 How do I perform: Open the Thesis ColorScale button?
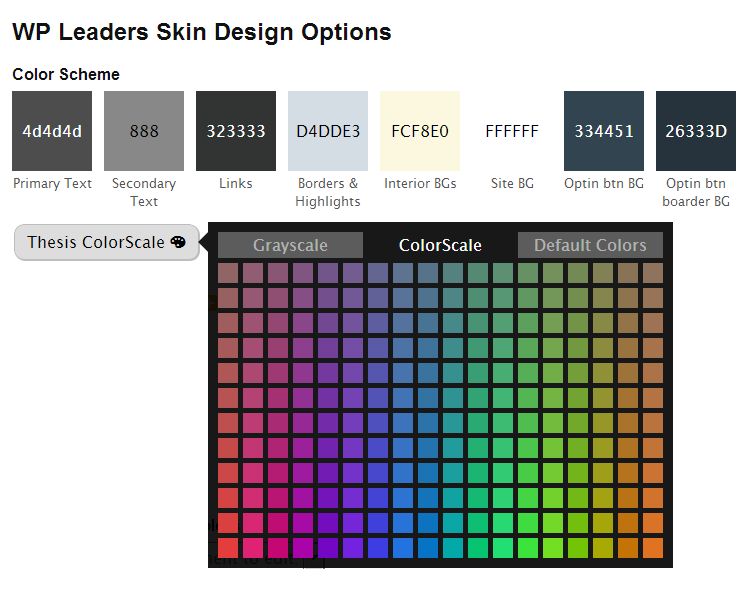[107, 242]
